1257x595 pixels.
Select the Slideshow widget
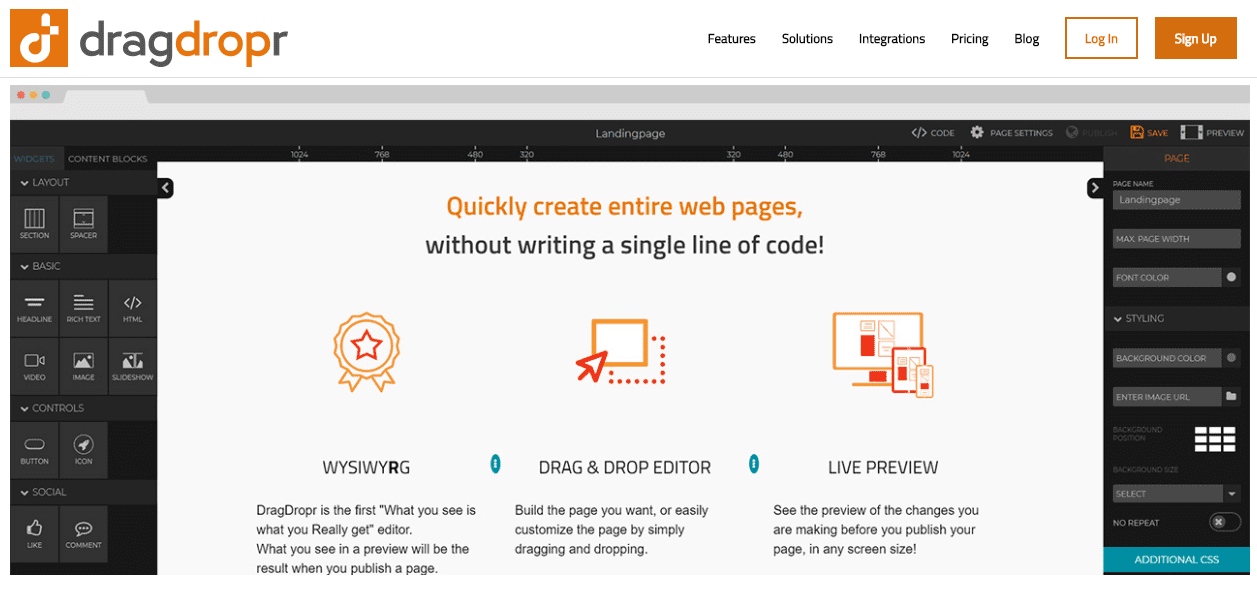[132, 366]
